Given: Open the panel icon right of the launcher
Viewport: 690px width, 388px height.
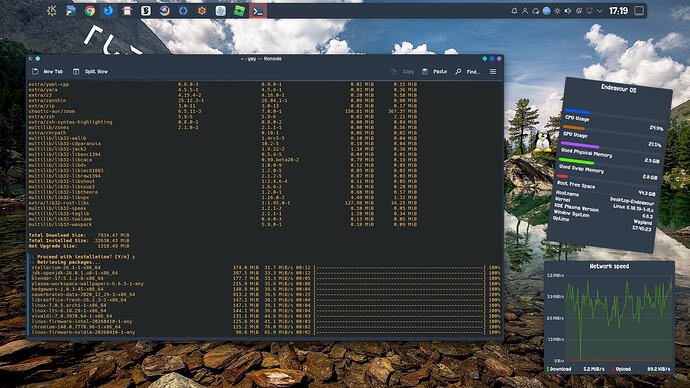Looking at the screenshot, I should point(71,11).
